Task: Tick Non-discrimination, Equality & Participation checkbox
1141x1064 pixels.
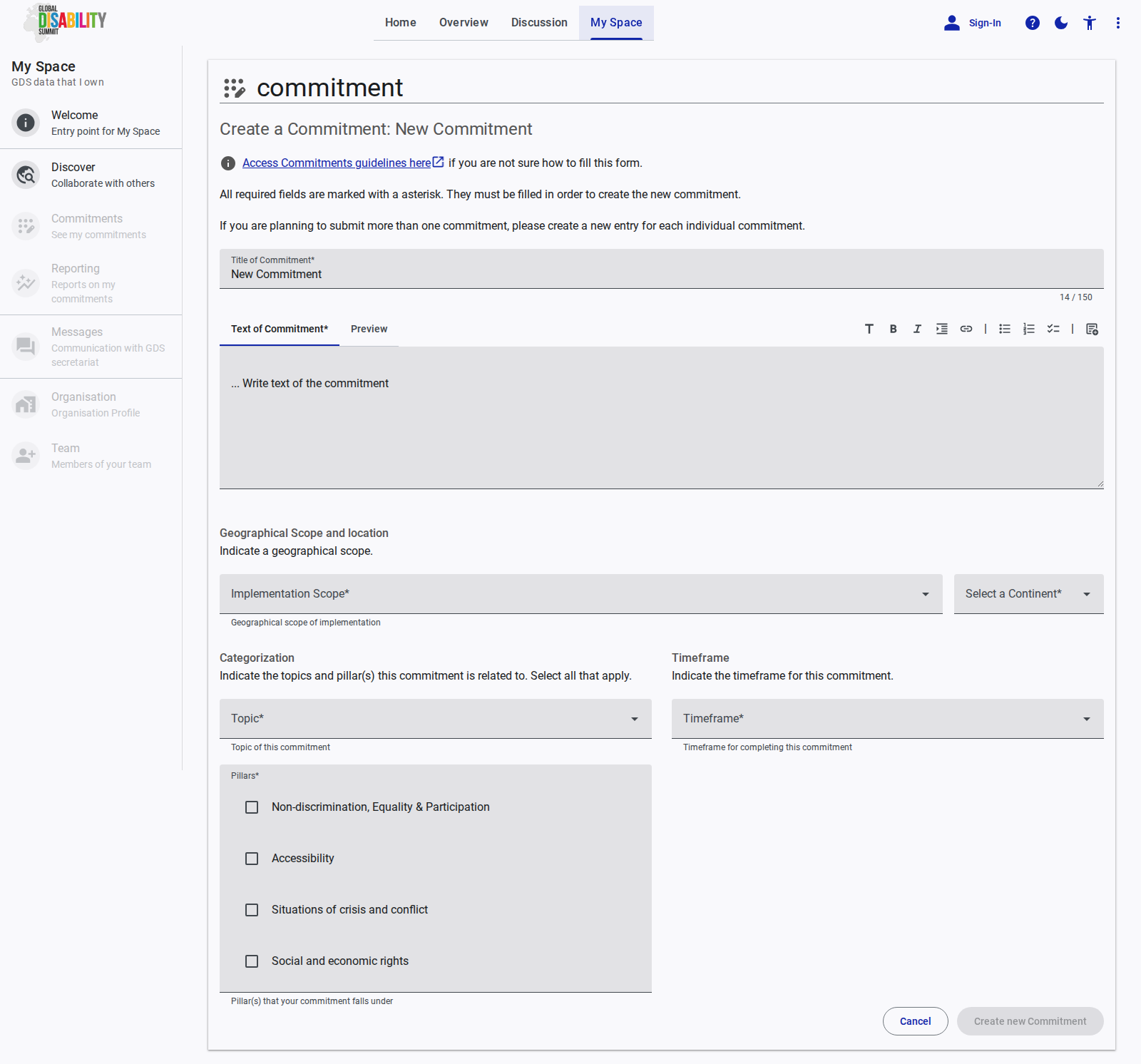Action: pyautogui.click(x=252, y=807)
